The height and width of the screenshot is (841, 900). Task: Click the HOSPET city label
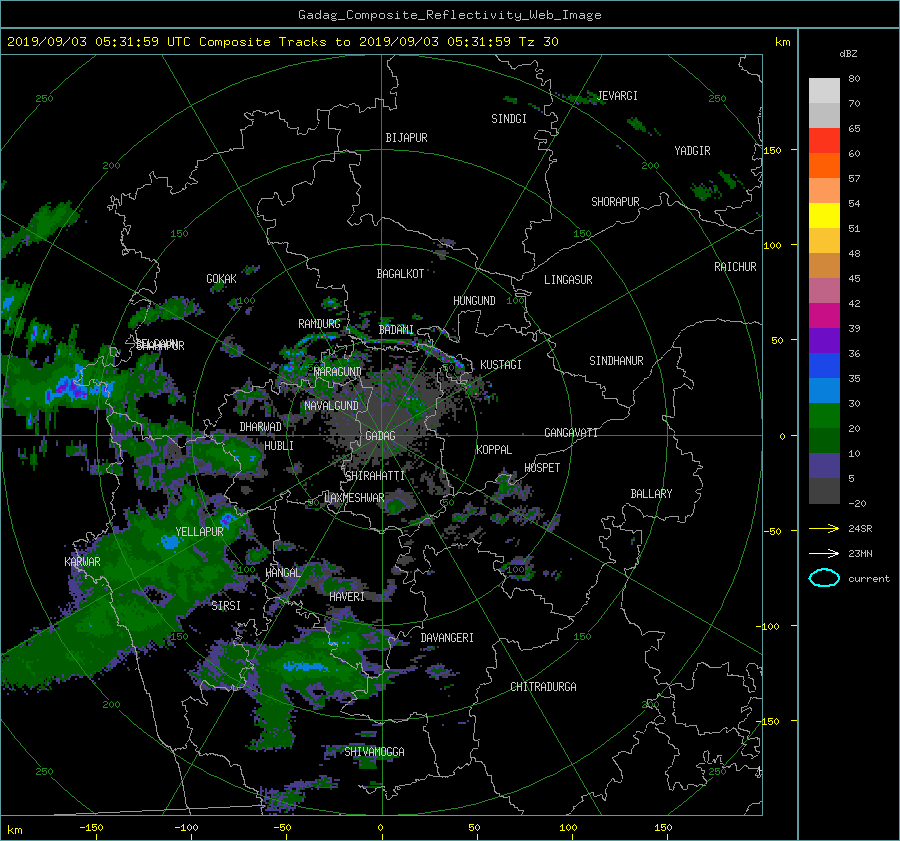542,468
